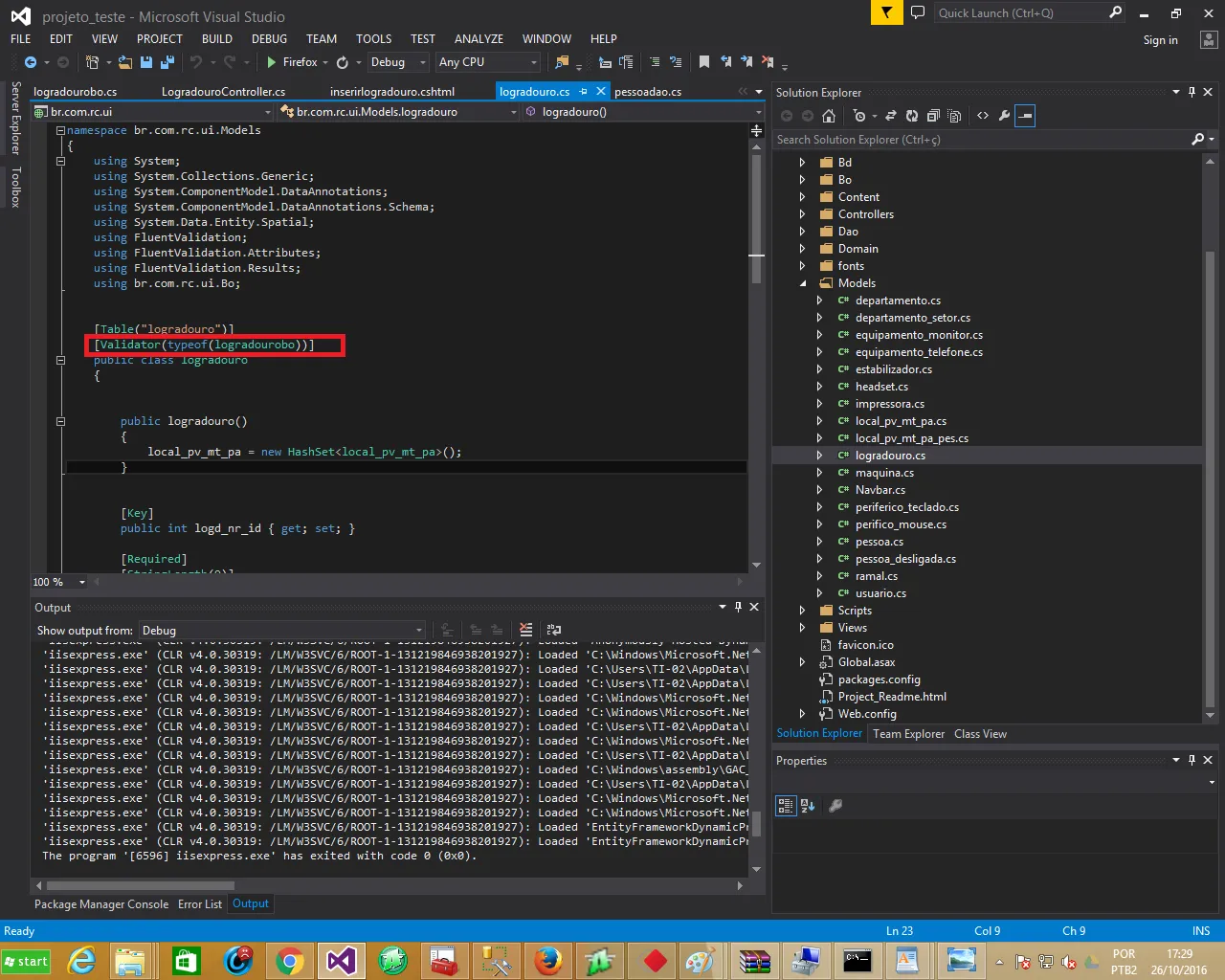Click the Sign in link
This screenshot has height=980, width=1225.
(1160, 40)
